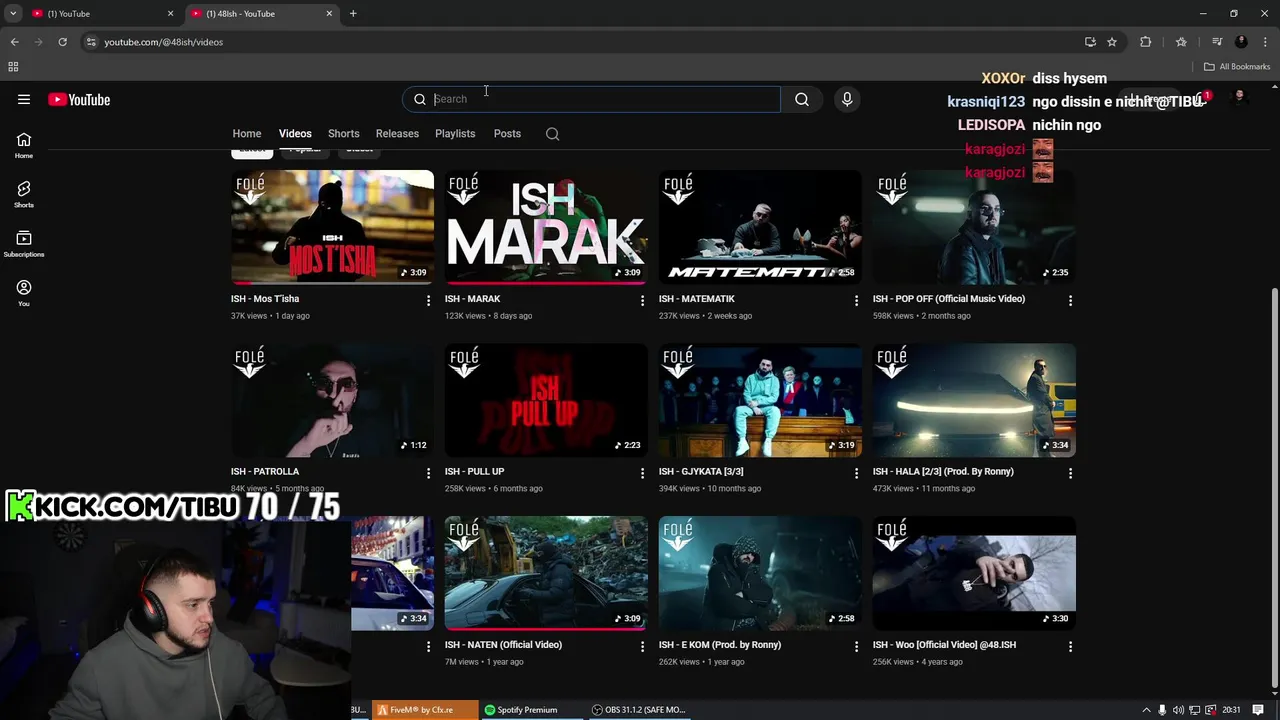Switch to the channel Shorts tab
This screenshot has width=1280, height=720.
(343, 134)
